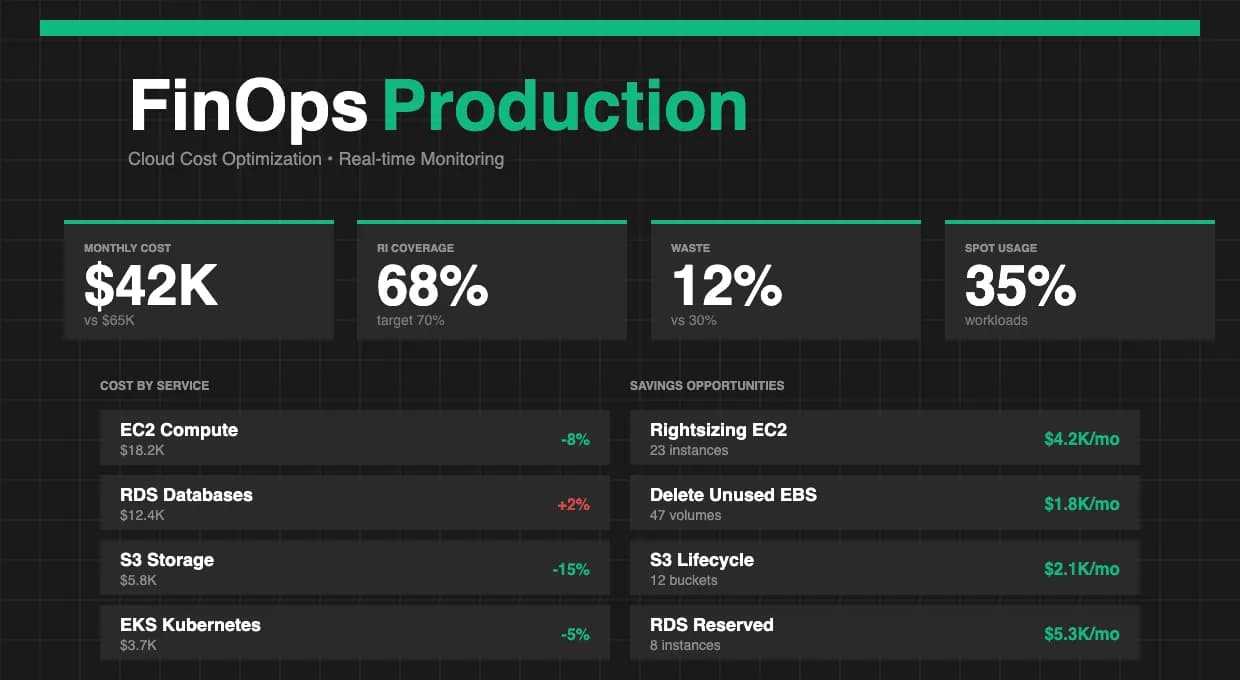
Task: Click the +2% change value
Action: click(574, 504)
